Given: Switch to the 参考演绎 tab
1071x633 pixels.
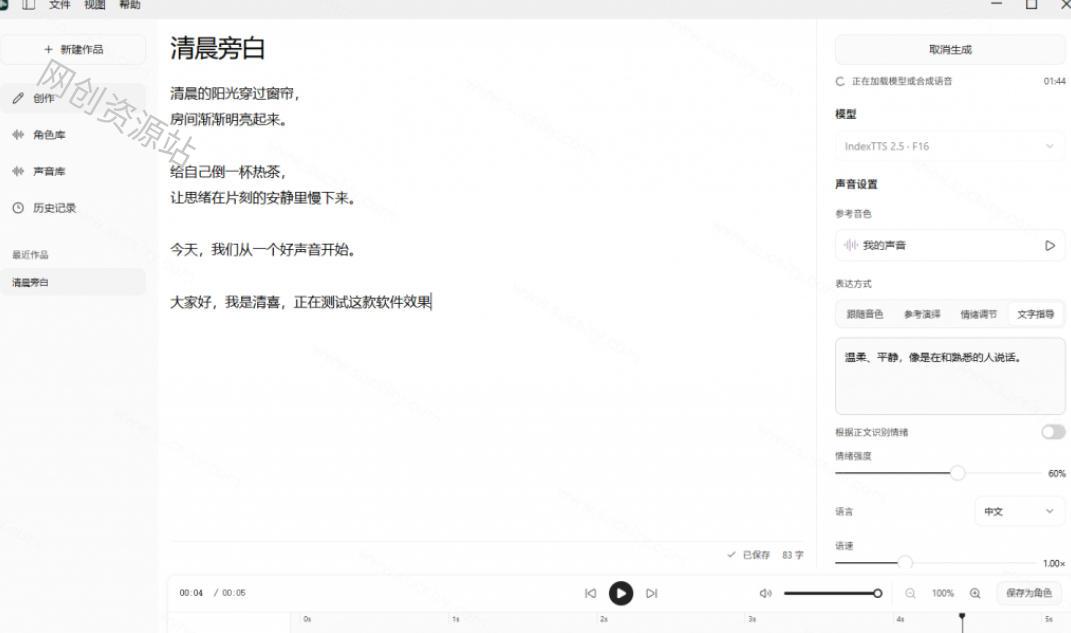Looking at the screenshot, I should tap(922, 314).
